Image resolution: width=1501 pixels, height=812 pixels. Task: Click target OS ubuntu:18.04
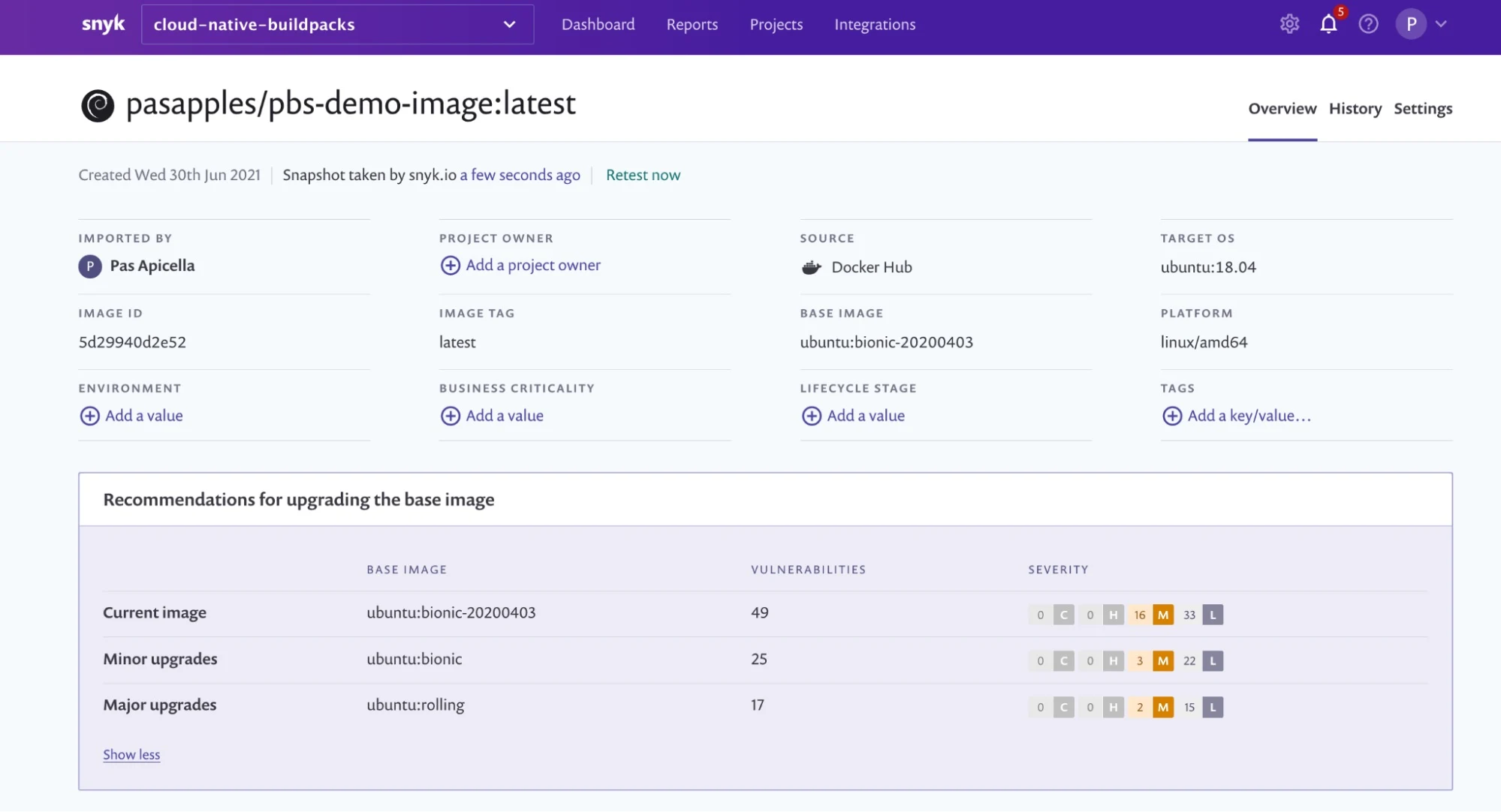1207,267
